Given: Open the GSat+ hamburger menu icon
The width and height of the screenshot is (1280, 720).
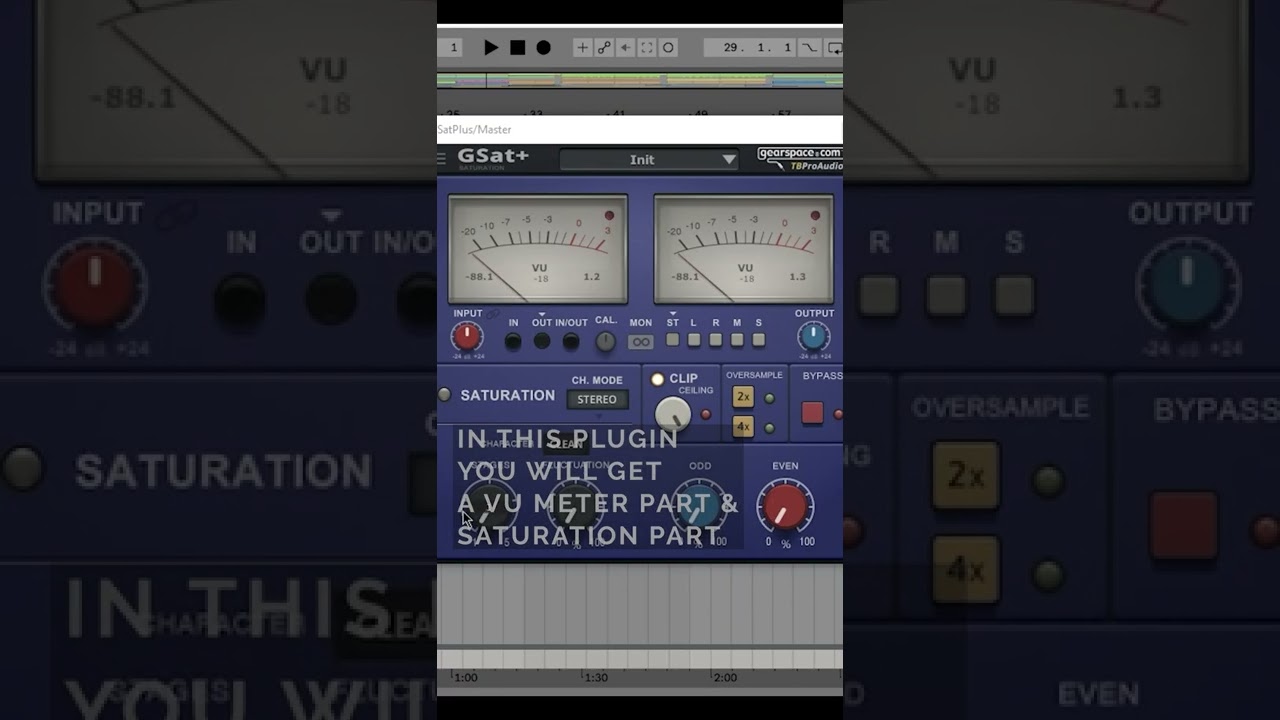Looking at the screenshot, I should coord(442,158).
